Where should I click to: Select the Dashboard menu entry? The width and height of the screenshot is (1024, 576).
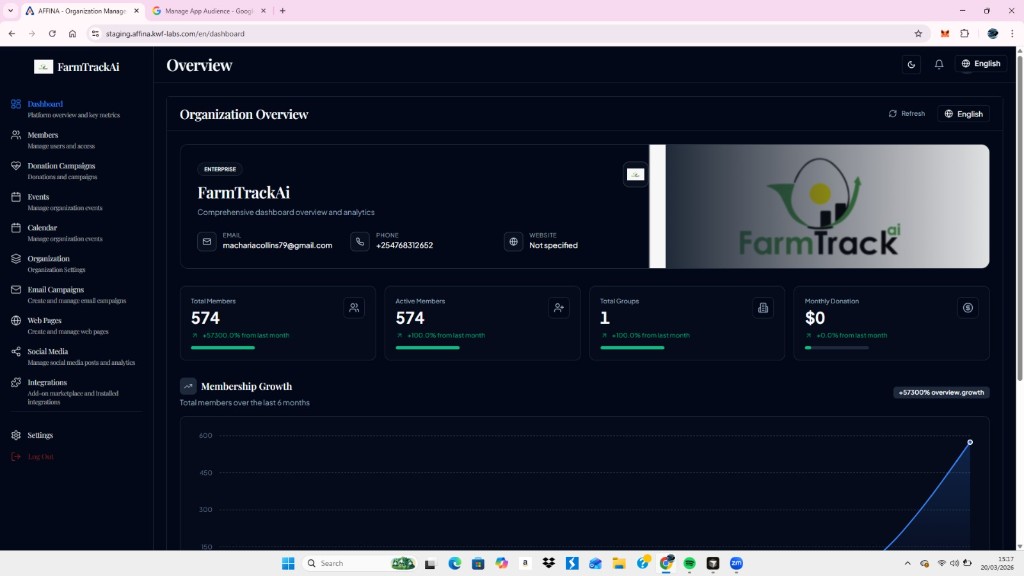click(x=44, y=103)
